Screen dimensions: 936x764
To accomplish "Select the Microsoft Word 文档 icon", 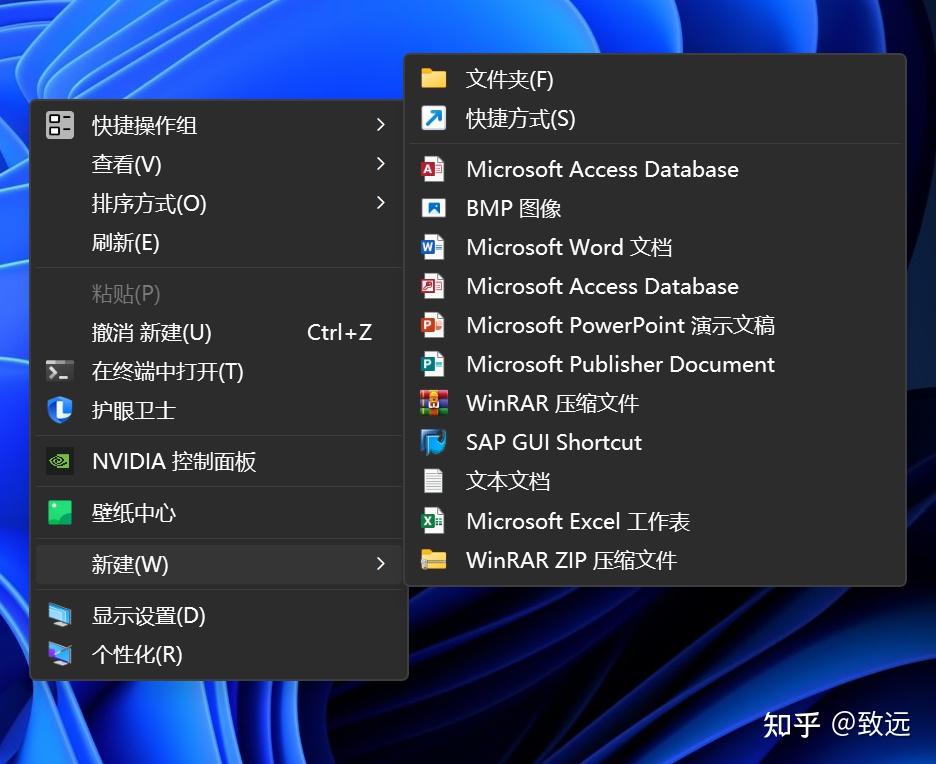I will (x=433, y=247).
